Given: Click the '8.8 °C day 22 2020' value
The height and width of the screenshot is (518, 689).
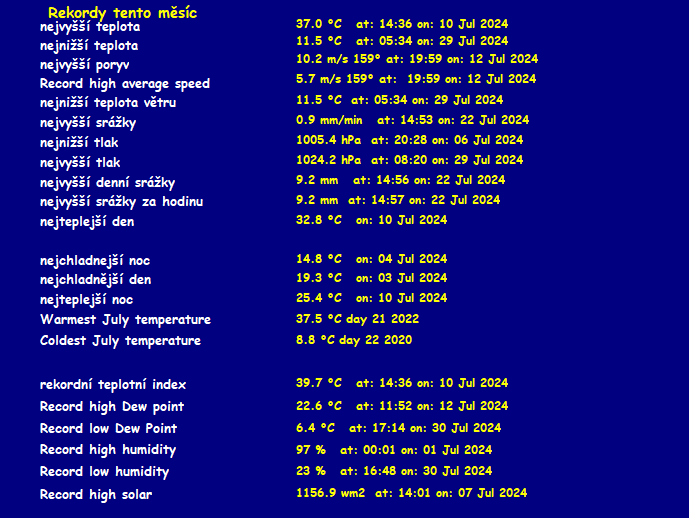Looking at the screenshot, I should click(354, 340).
